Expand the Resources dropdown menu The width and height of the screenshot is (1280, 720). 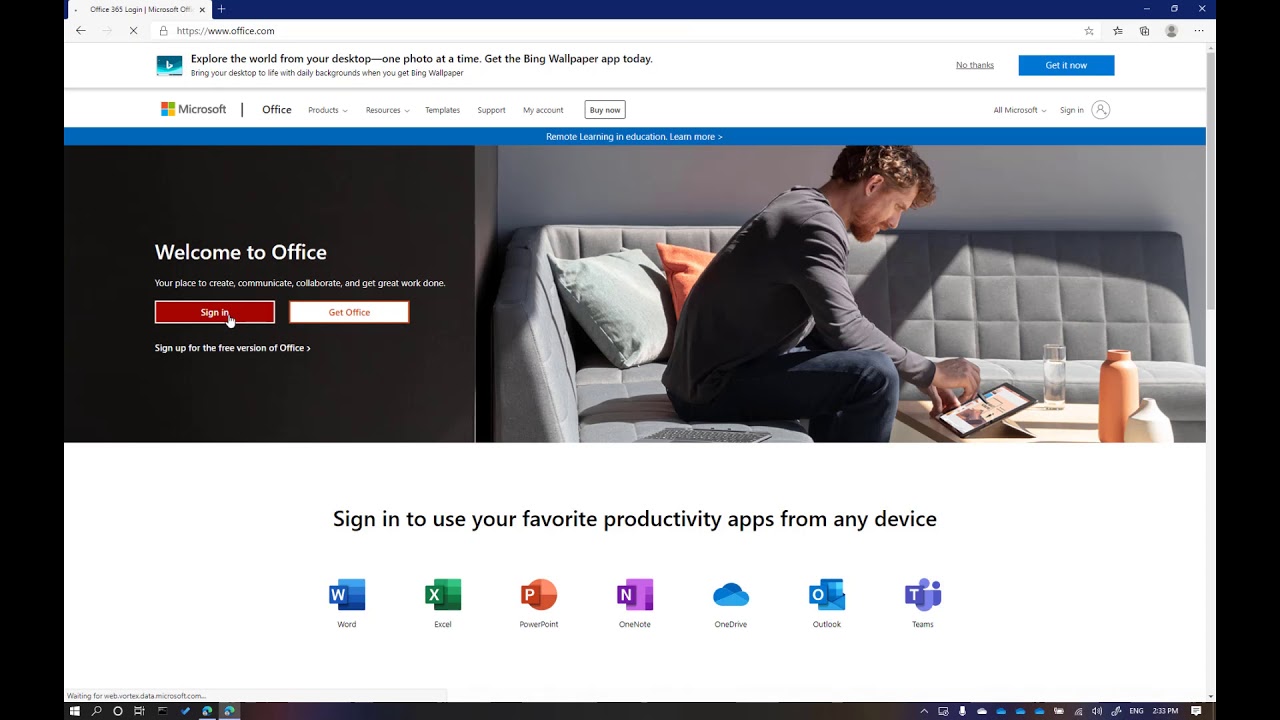point(387,110)
